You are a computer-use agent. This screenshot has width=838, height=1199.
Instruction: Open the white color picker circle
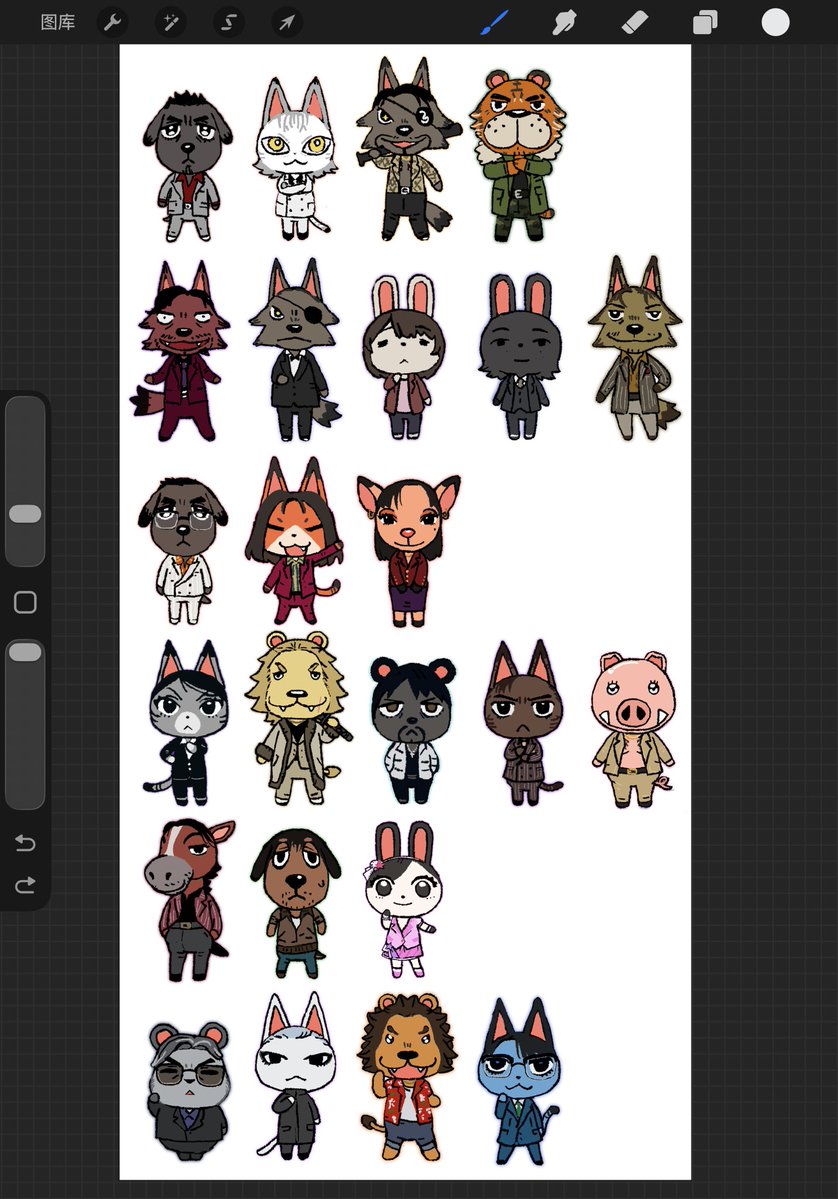click(775, 22)
